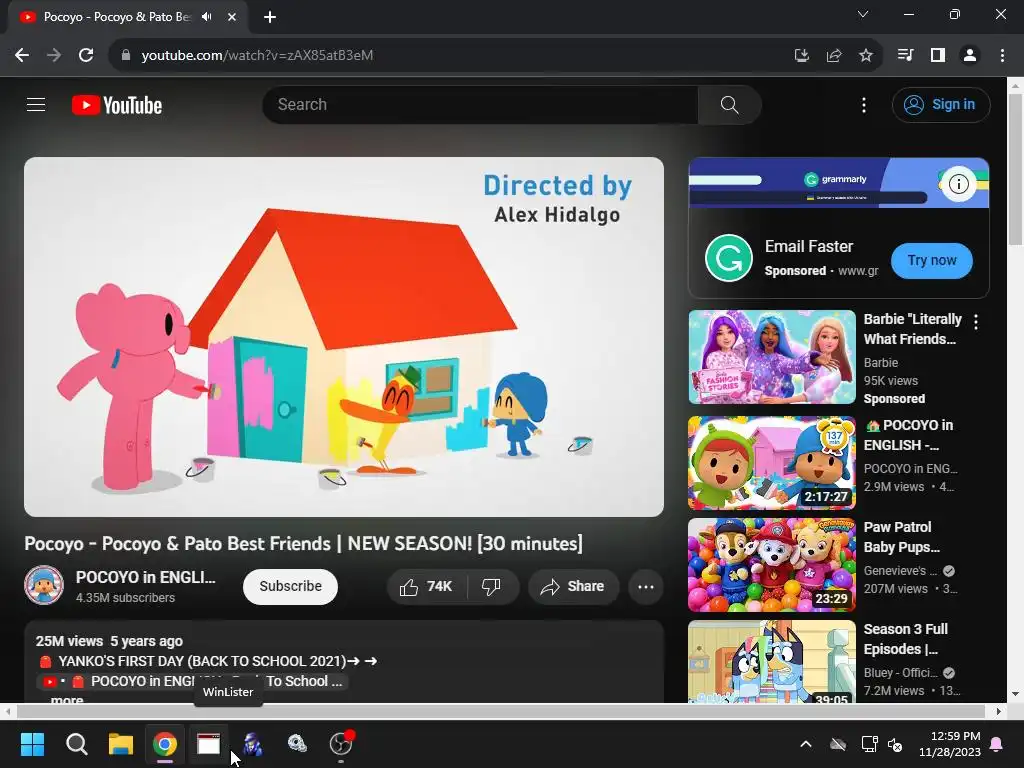Viewport: 1024px width, 768px height.
Task: Share the Pocoyo video
Action: (x=573, y=586)
